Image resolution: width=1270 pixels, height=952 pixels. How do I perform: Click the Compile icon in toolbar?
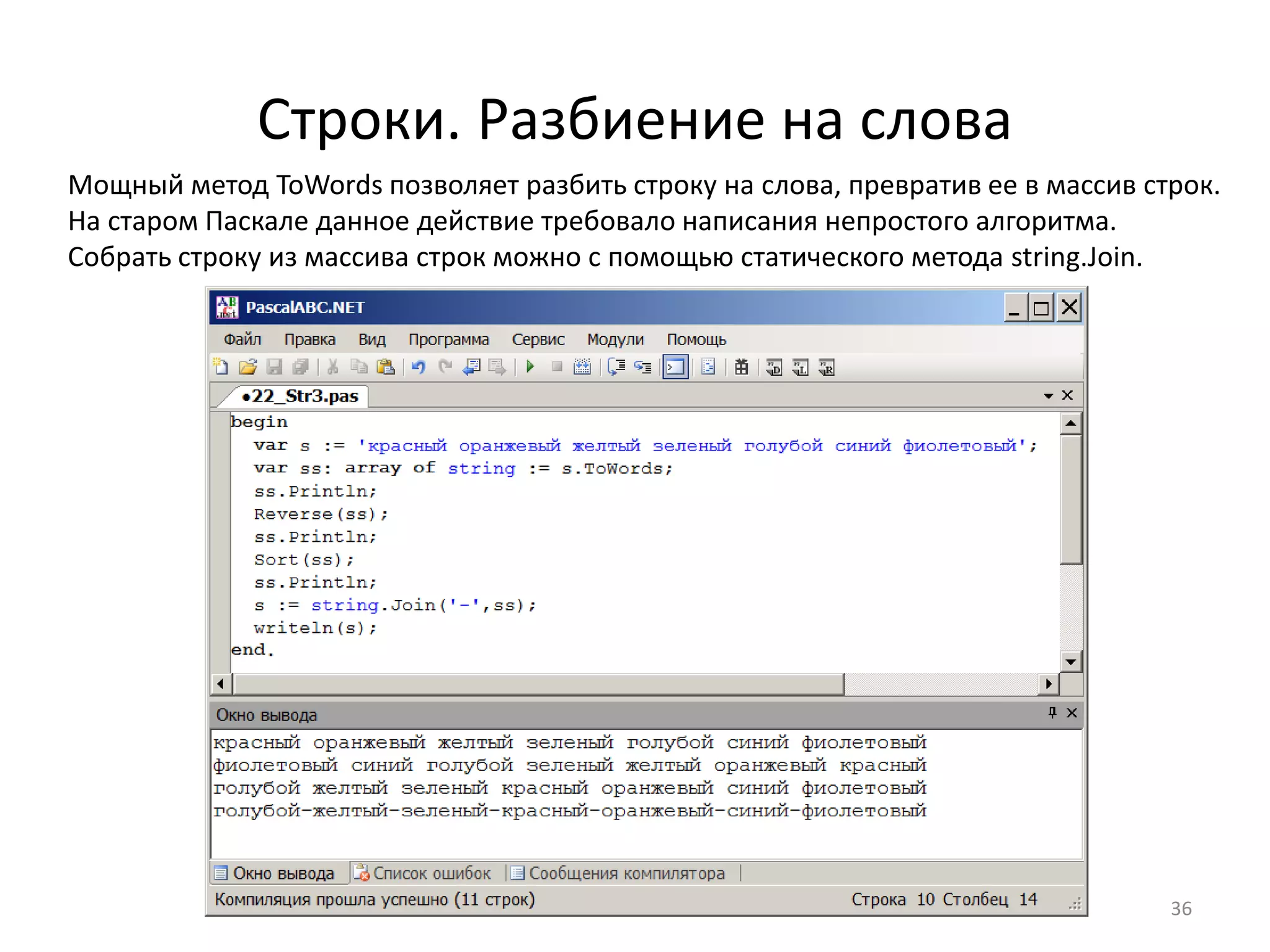coord(582,367)
